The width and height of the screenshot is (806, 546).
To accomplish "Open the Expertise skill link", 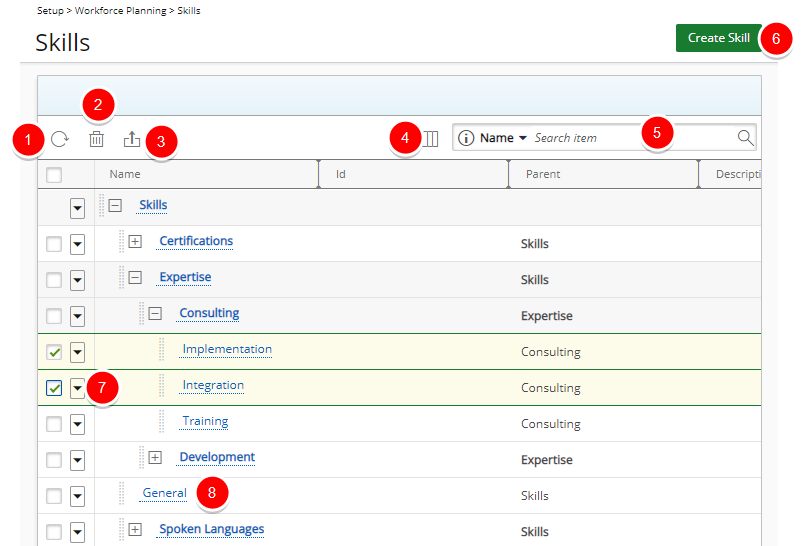I will (185, 277).
